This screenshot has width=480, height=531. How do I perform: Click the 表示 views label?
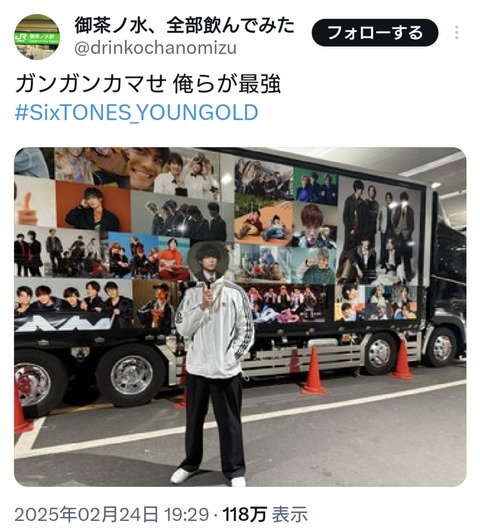point(290,514)
